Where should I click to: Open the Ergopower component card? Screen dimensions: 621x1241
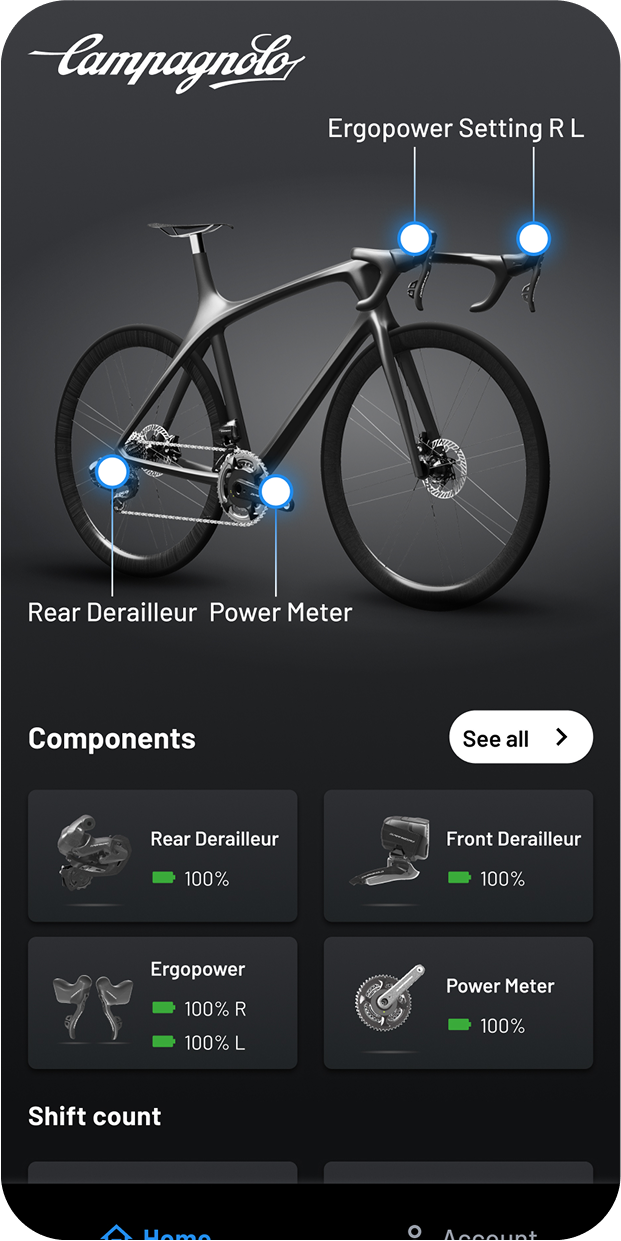tap(163, 1003)
